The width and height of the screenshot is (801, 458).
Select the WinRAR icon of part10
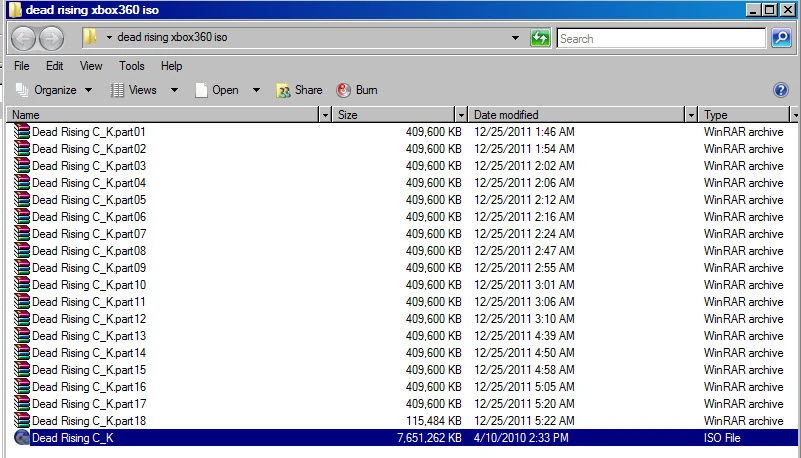(x=21, y=285)
